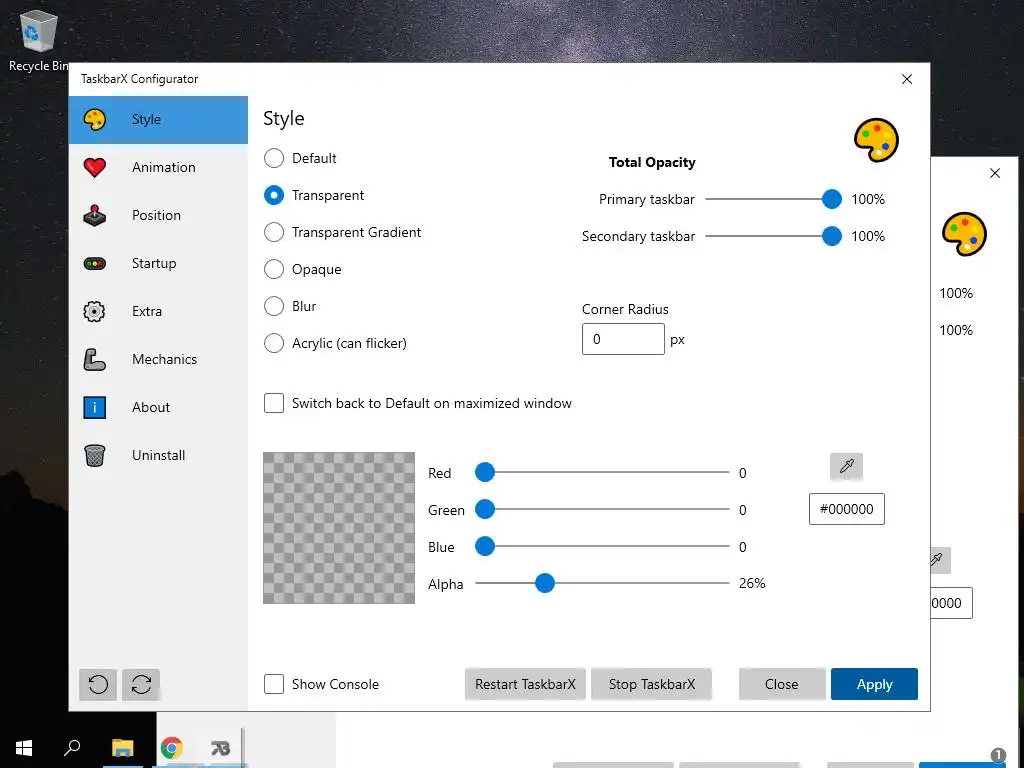The width and height of the screenshot is (1024, 768).
Task: Click the Green color slider handle
Action: coord(485,509)
